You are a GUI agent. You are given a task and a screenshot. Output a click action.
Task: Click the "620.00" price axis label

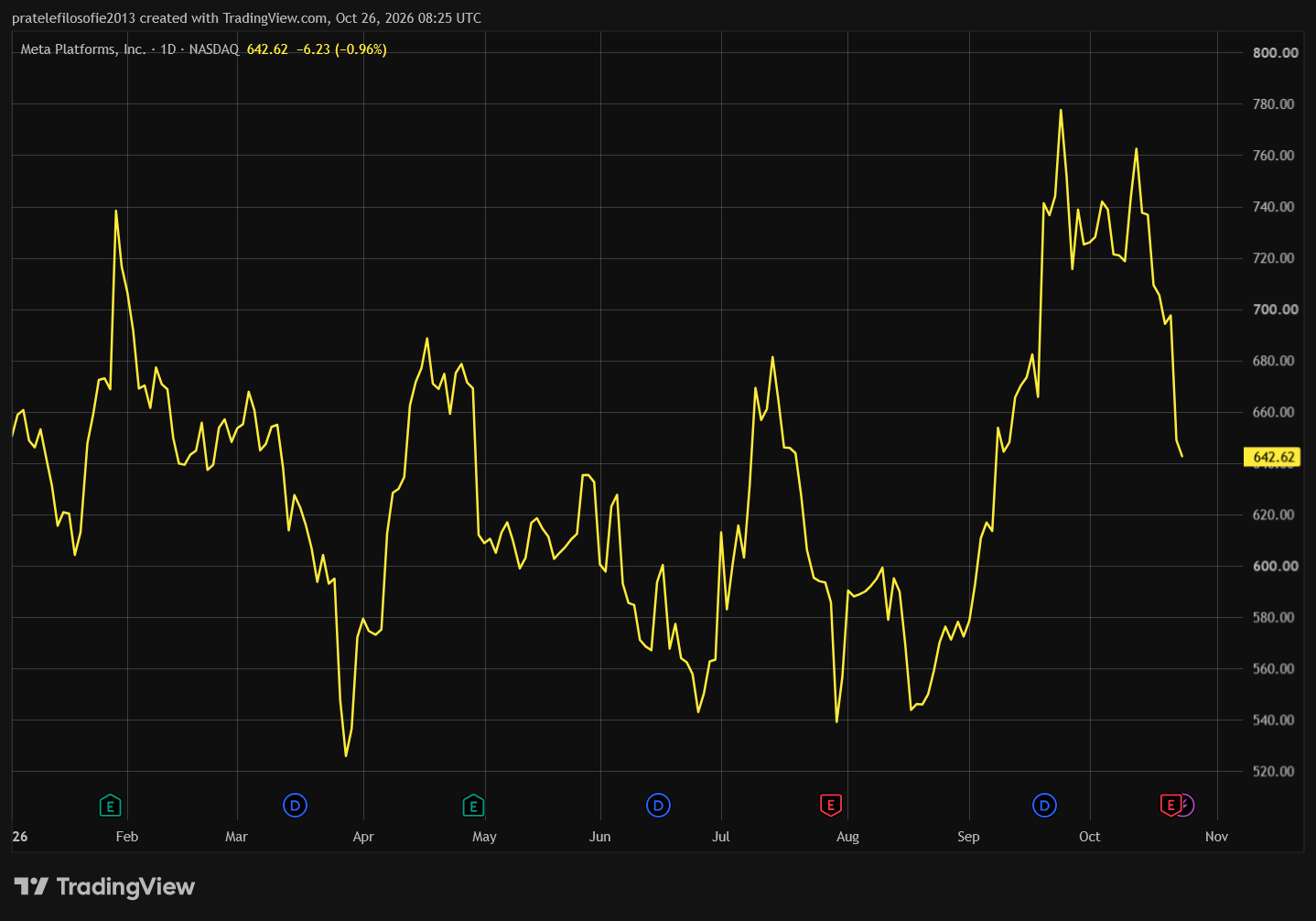(x=1275, y=515)
